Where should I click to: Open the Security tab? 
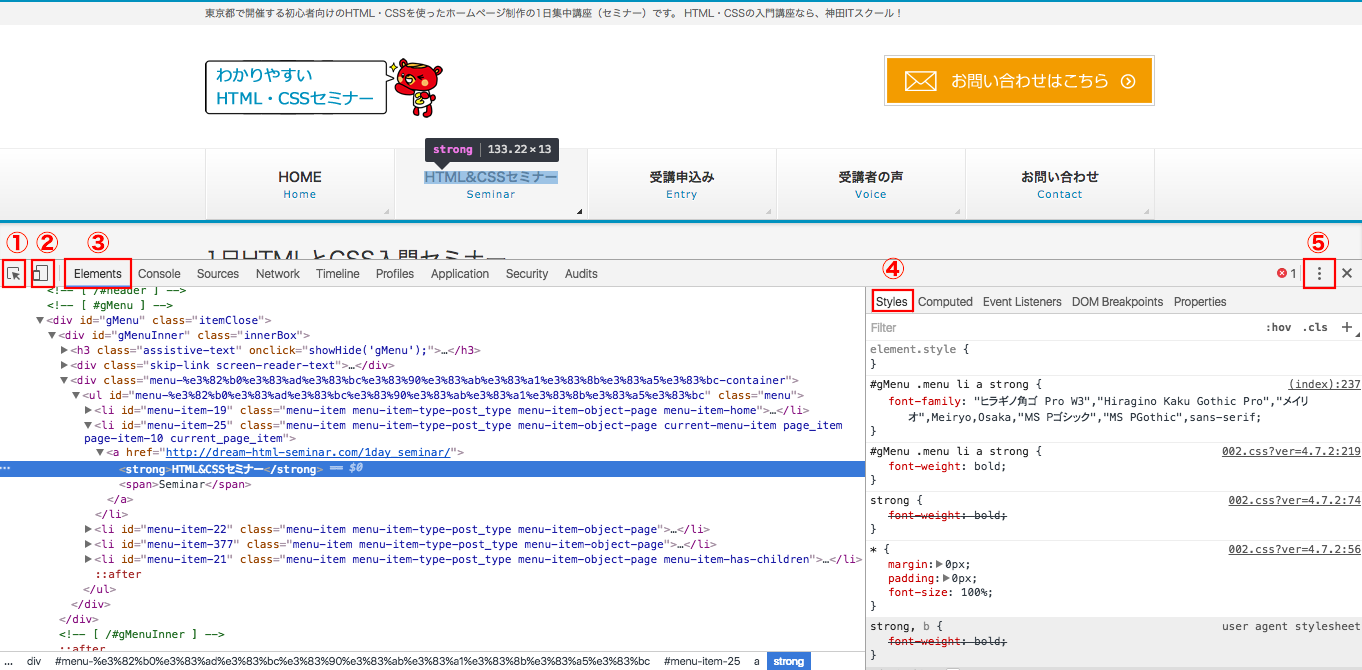pos(527,273)
